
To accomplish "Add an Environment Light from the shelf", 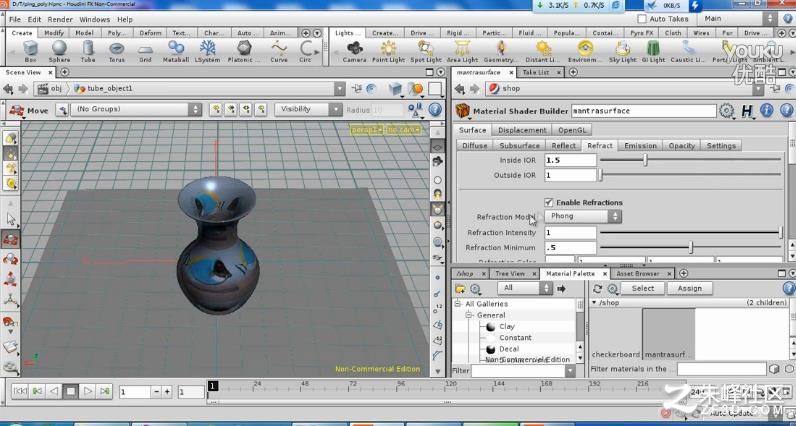I will coord(585,51).
